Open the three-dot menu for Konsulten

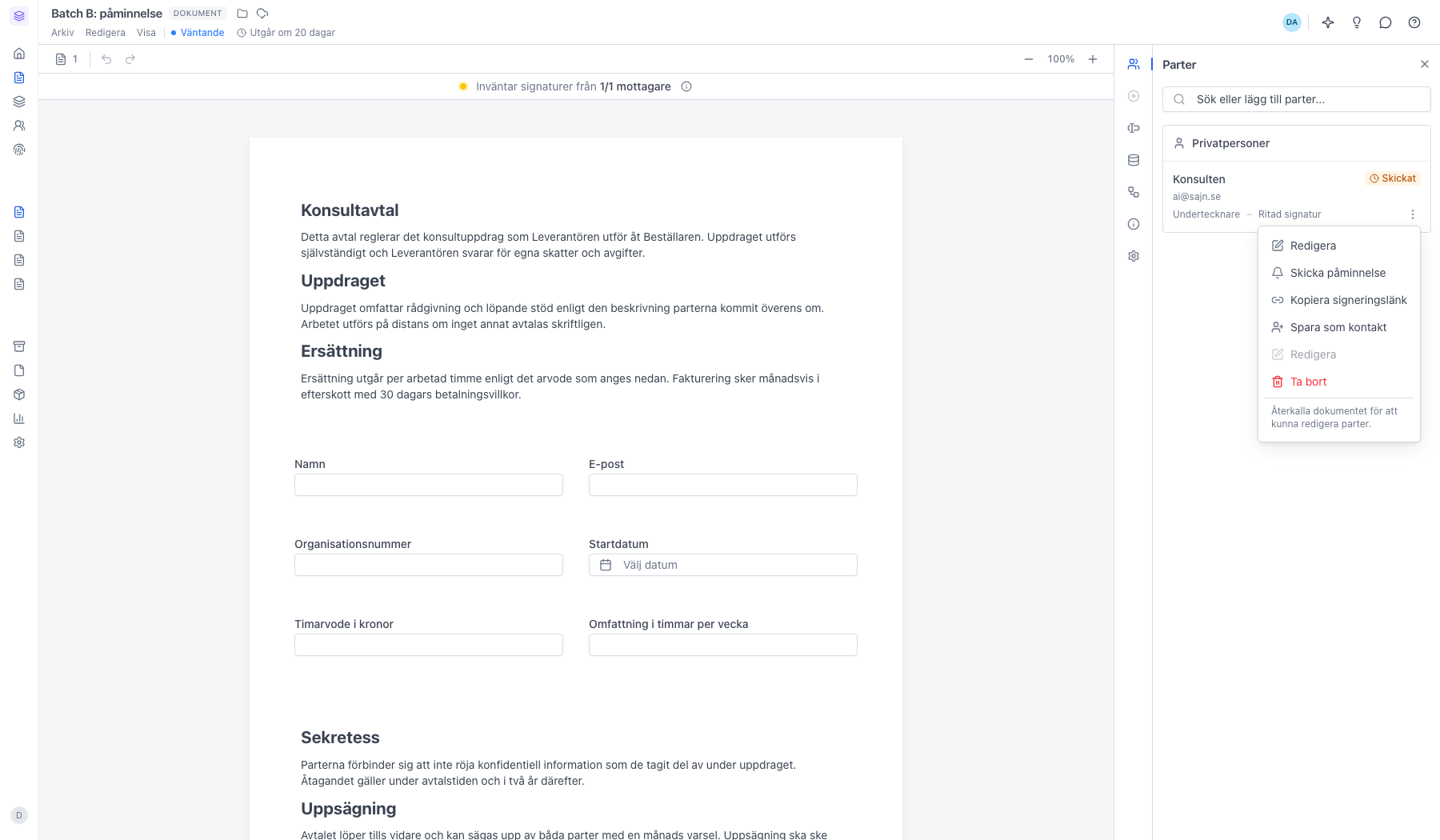[1413, 214]
